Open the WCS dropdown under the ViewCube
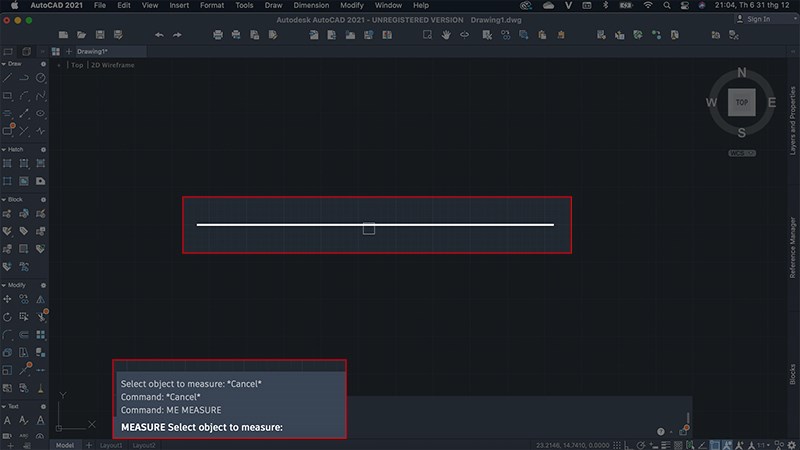 (741, 153)
